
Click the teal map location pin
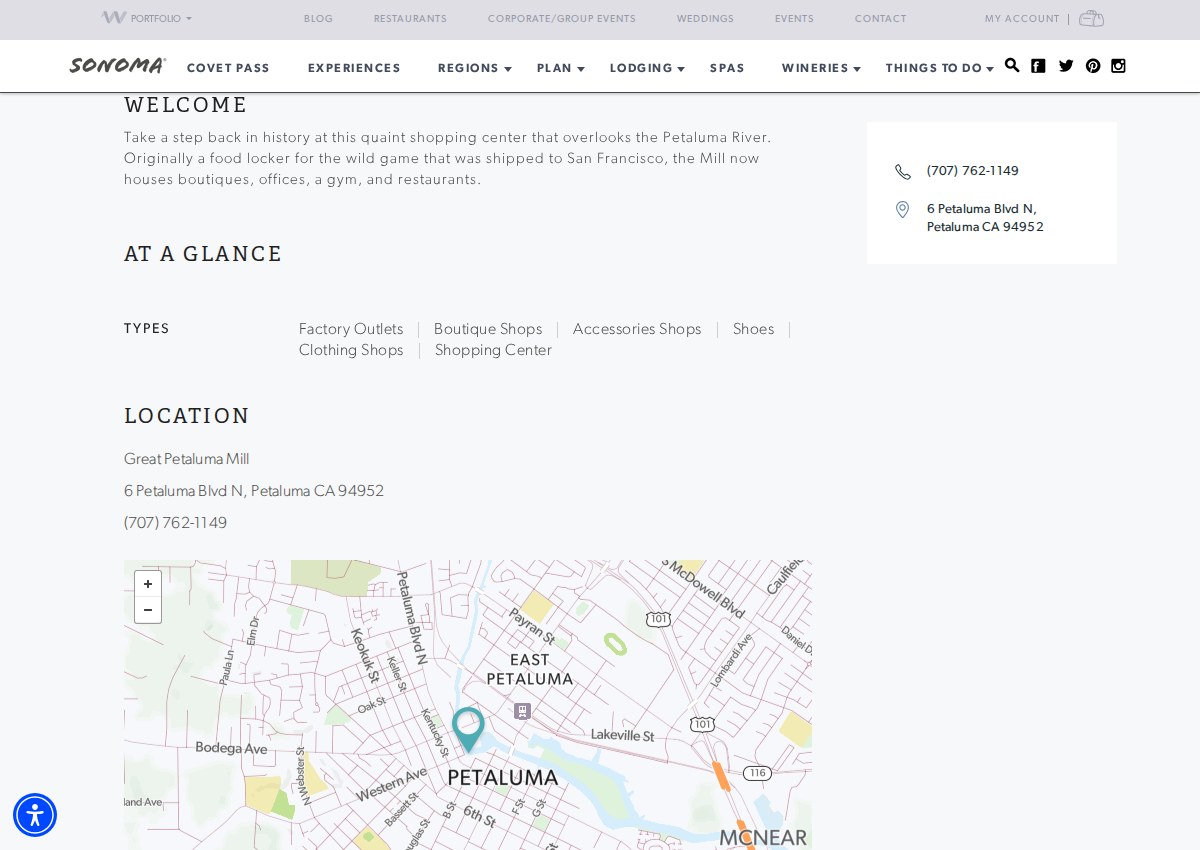[468, 729]
